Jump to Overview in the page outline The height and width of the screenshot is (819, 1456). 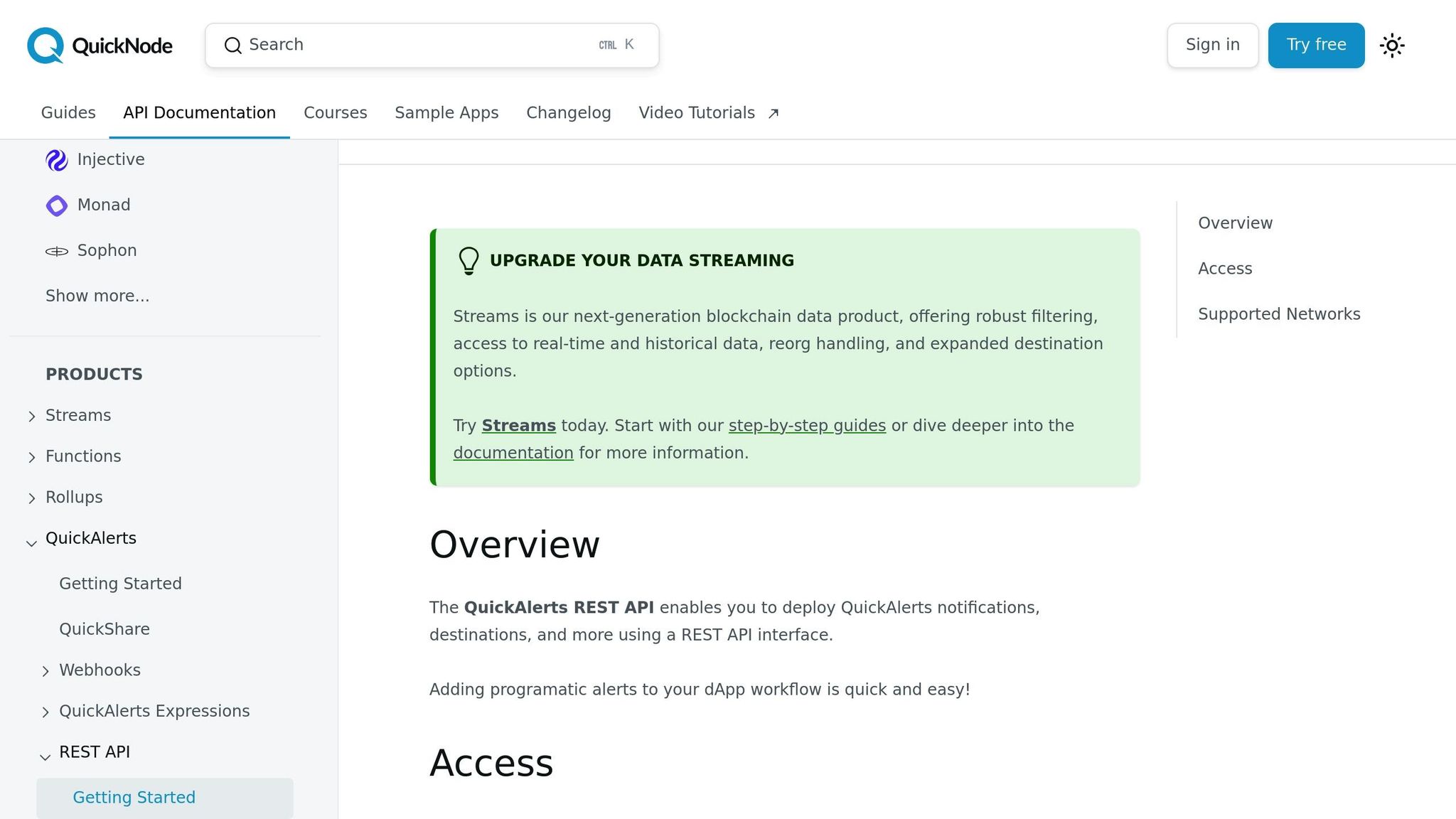coord(1236,223)
